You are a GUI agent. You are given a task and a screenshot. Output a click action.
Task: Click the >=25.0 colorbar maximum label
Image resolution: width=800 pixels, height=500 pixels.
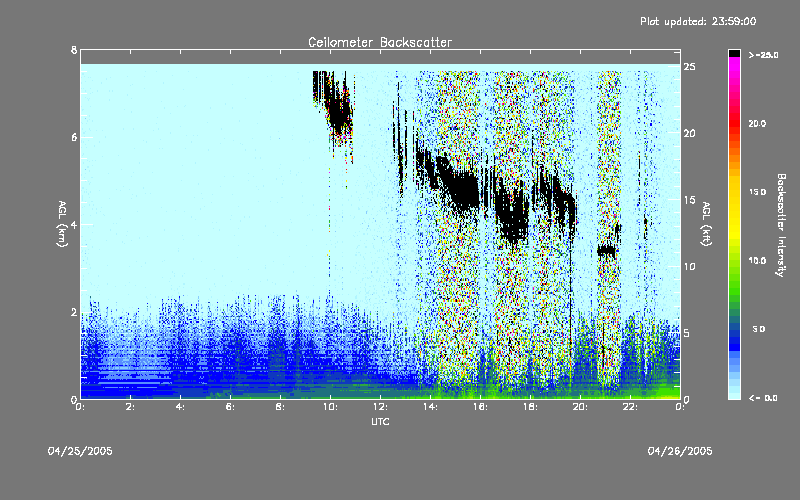[763, 55]
